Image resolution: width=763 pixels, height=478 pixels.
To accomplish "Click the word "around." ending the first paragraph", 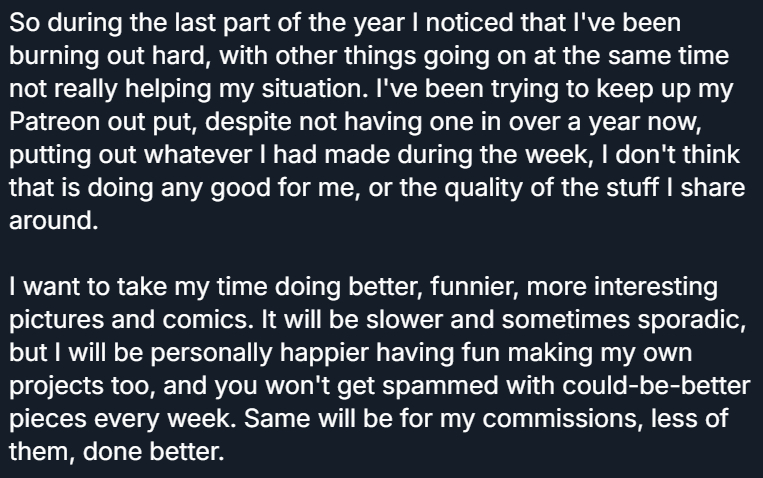I will 54,223.
